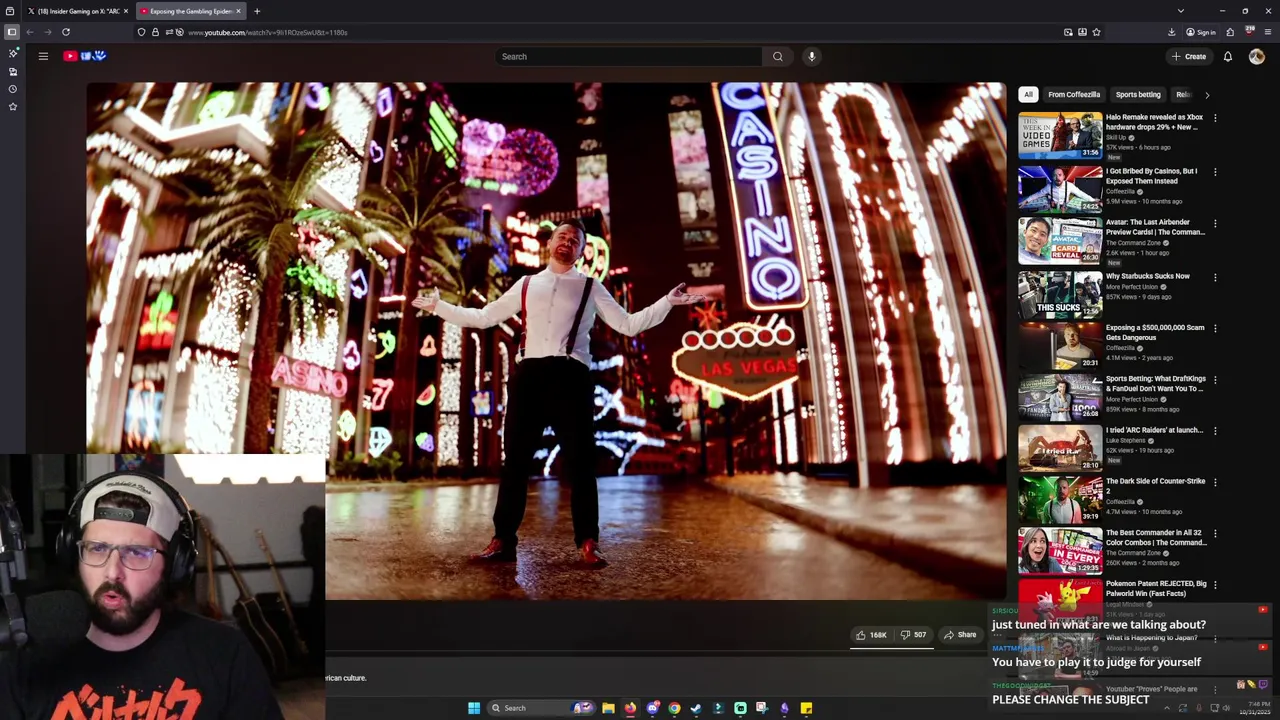This screenshot has height=720, width=1280.
Task: Bookmark this page with the star icon
Action: click(1096, 32)
